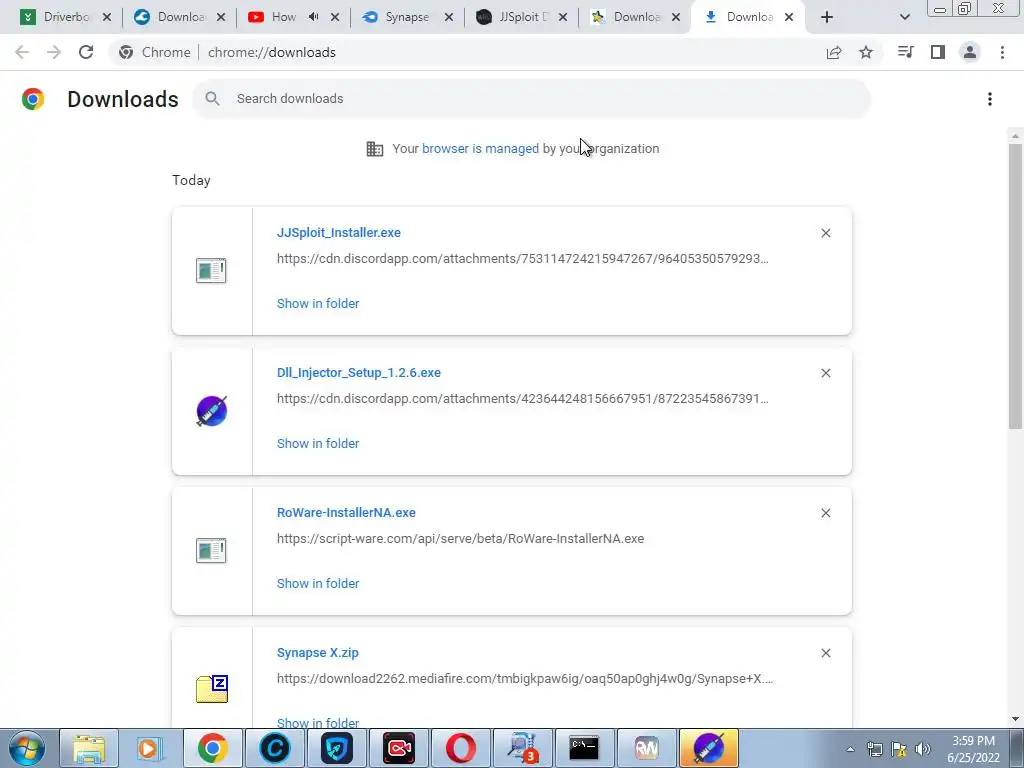1024x768 pixels.
Task: Open Windows Media Player from taskbar
Action: point(150,748)
